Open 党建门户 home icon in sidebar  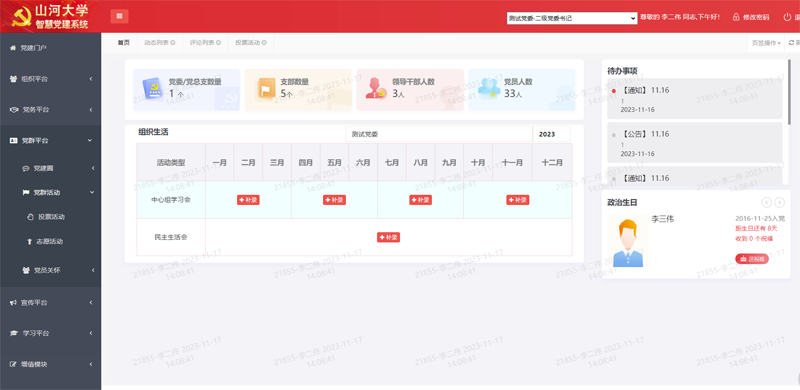(13, 48)
